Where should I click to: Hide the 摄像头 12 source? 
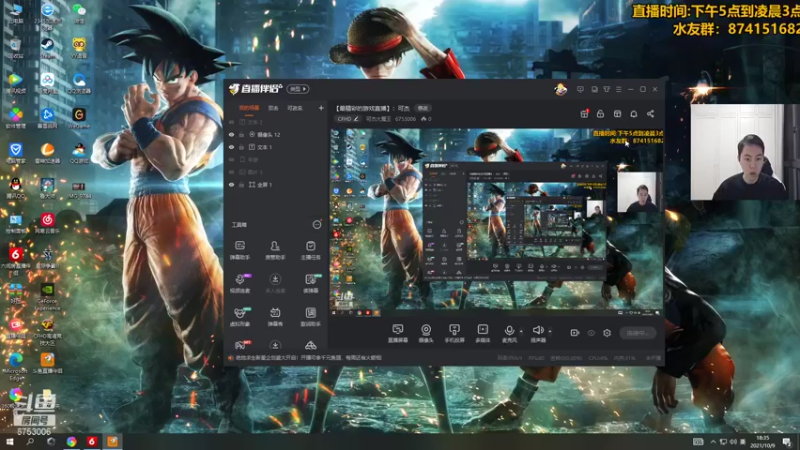tap(232, 135)
